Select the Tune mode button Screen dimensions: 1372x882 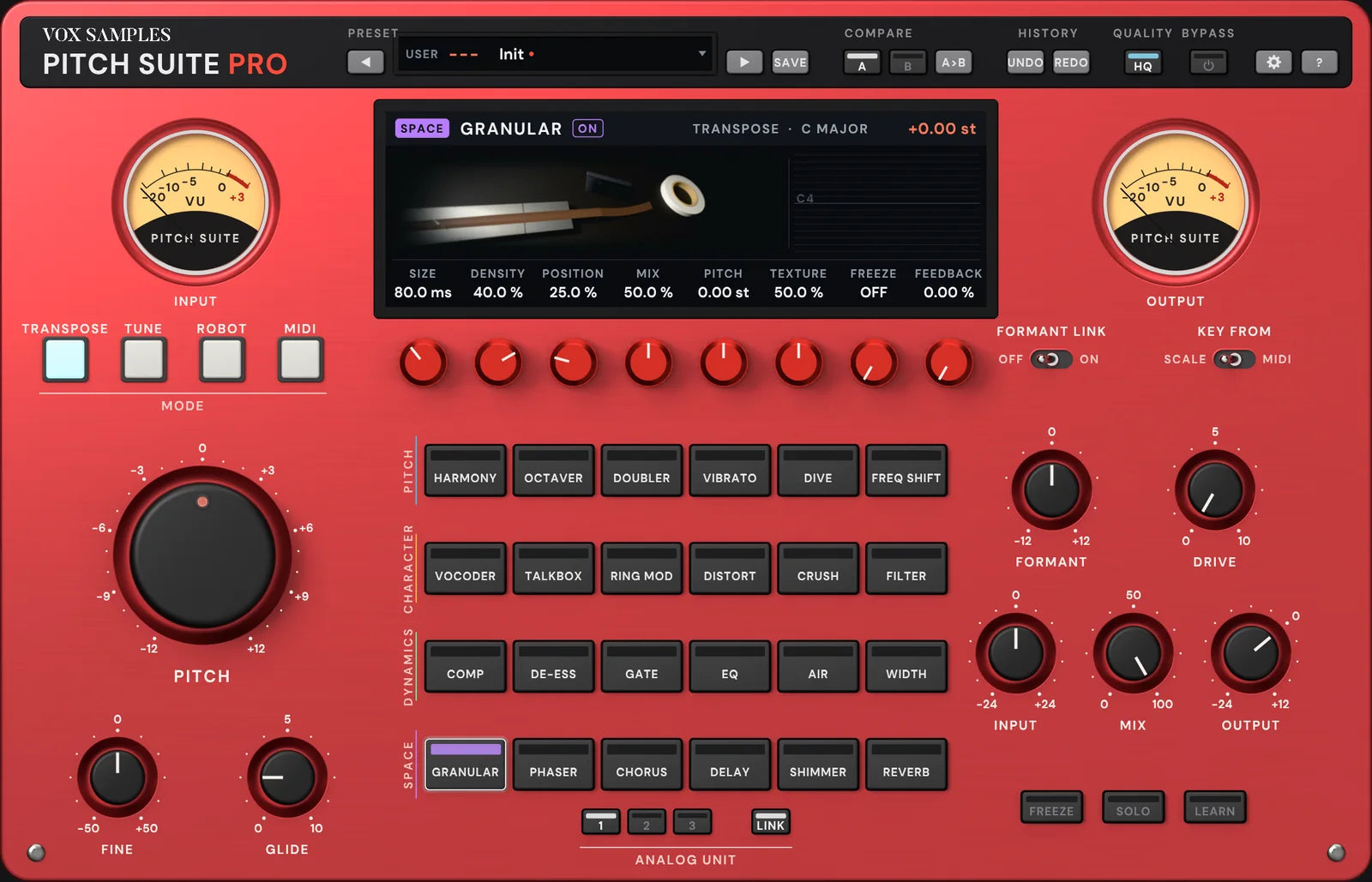(143, 359)
